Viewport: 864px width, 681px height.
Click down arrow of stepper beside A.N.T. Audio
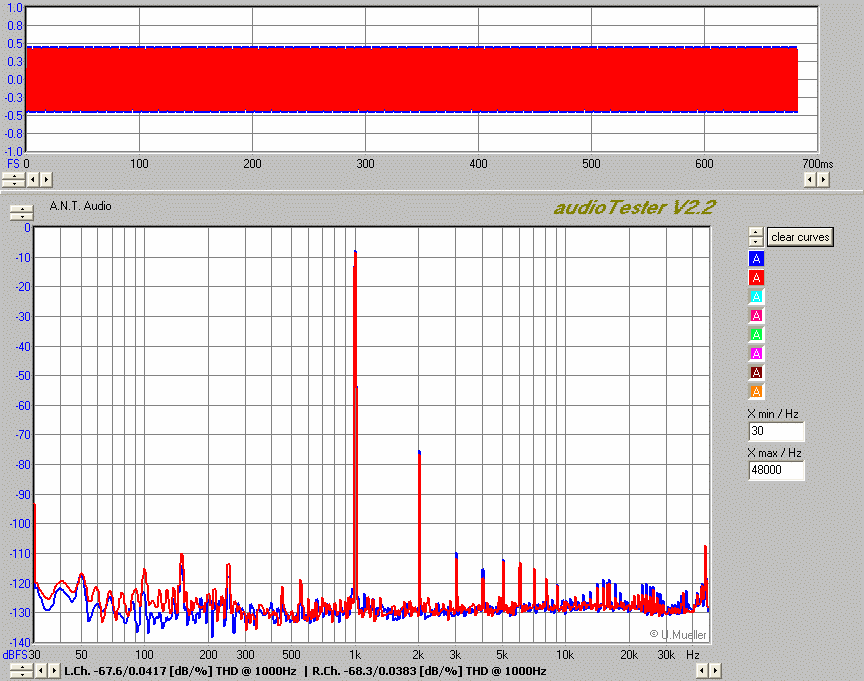(22, 217)
